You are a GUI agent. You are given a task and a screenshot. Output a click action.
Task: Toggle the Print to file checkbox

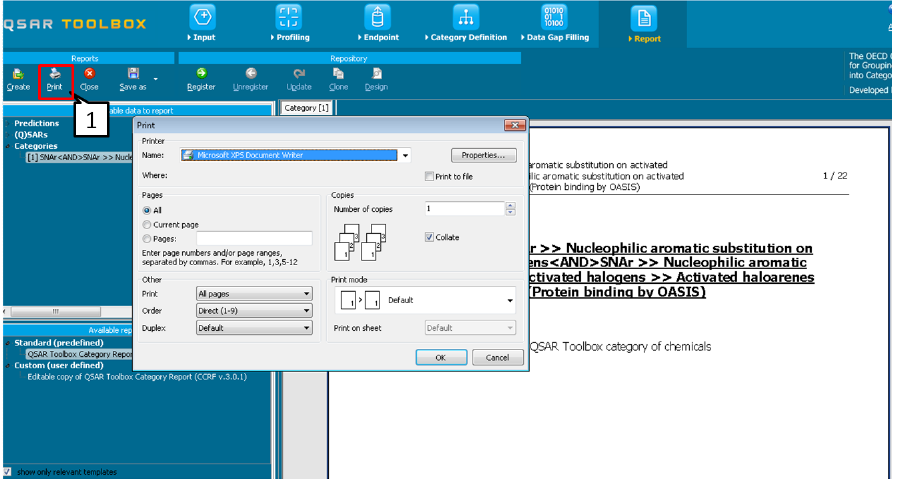(x=429, y=176)
